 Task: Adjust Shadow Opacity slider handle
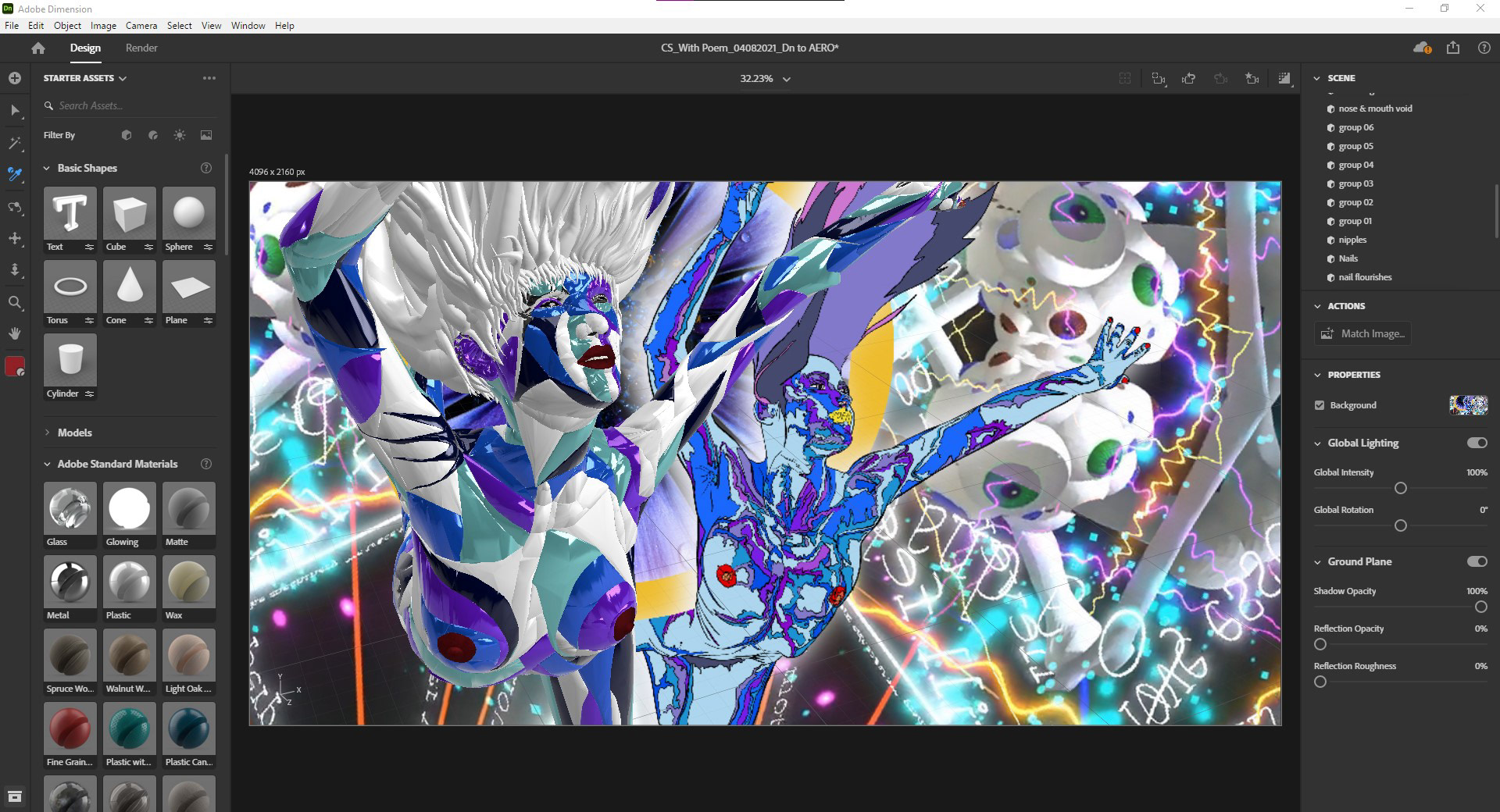point(1481,607)
